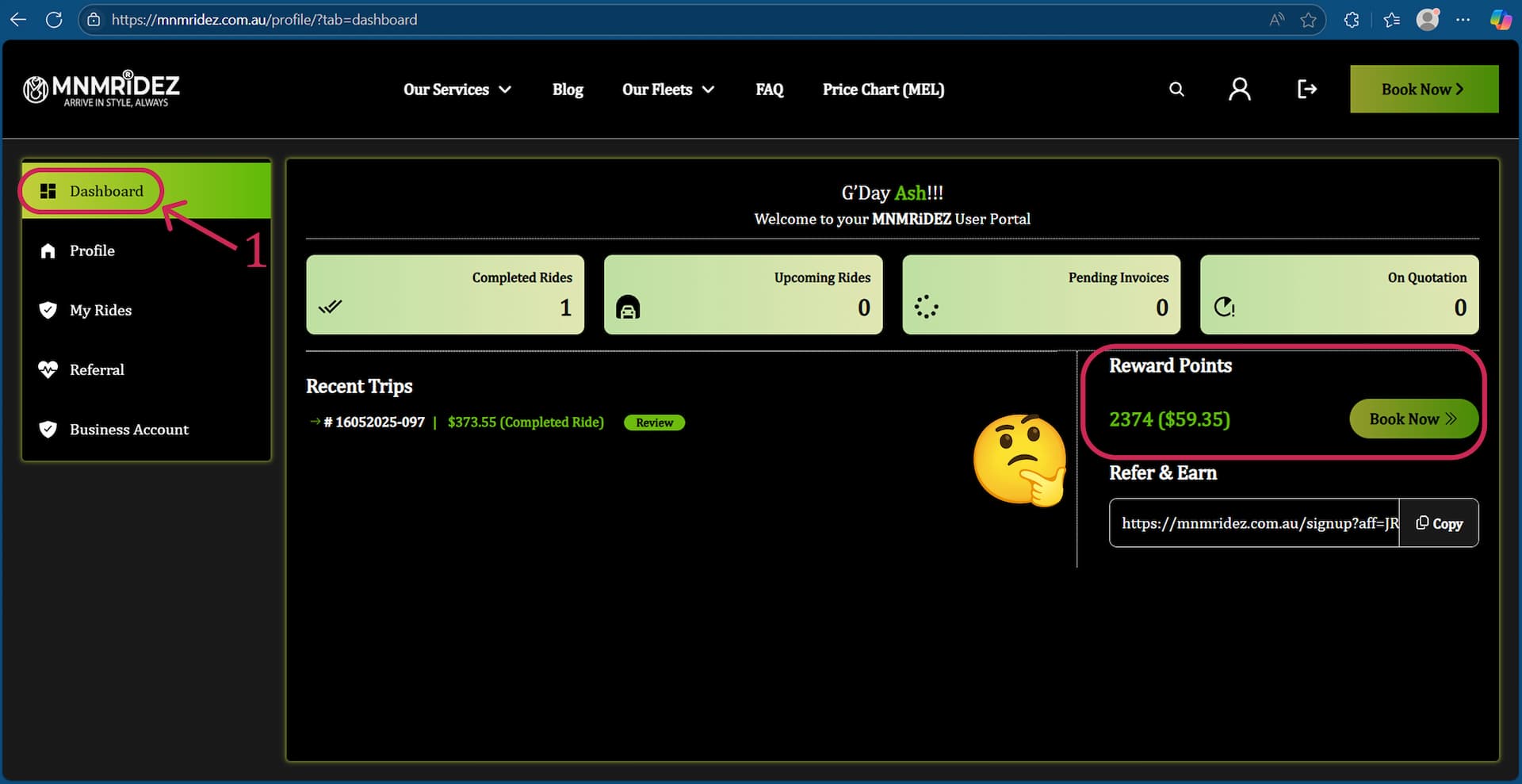Open the Favorites list icon
The image size is (1522, 784).
click(1392, 20)
